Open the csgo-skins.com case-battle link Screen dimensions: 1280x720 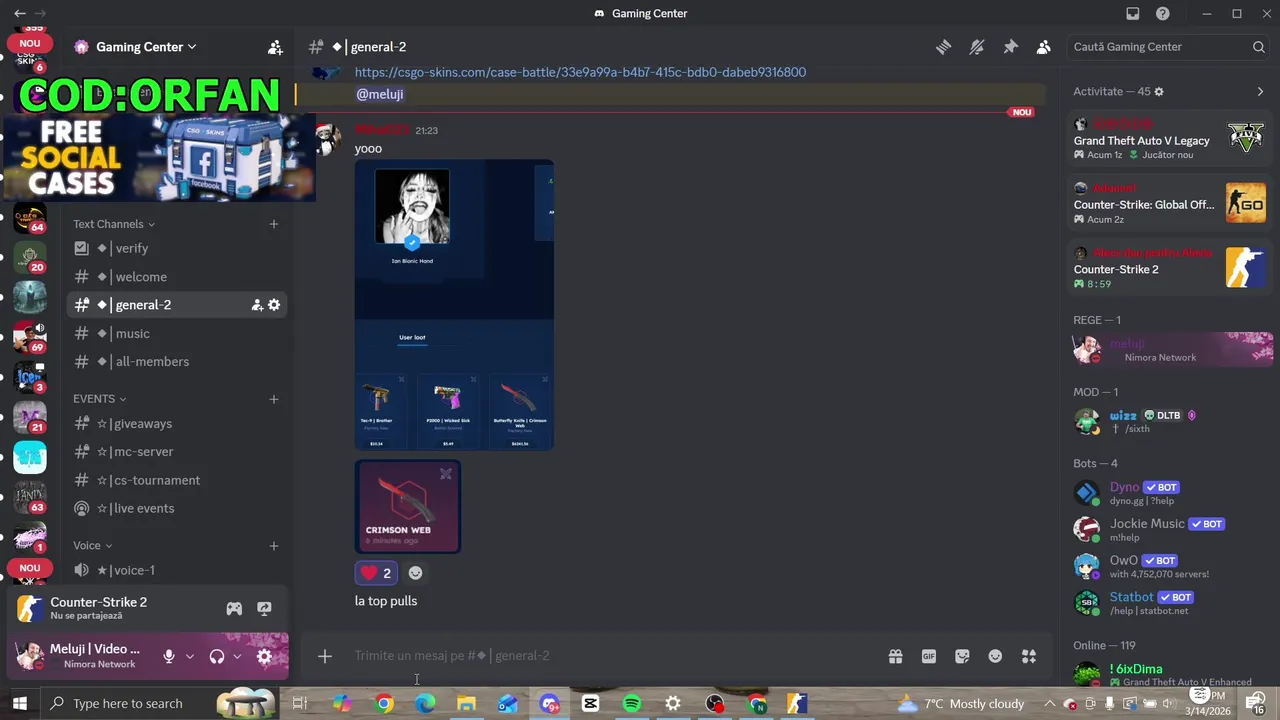click(580, 72)
